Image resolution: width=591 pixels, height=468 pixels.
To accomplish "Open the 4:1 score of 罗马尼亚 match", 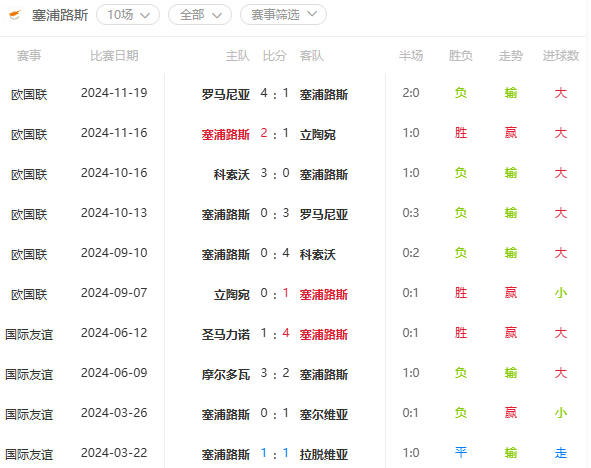I will 275,93.
